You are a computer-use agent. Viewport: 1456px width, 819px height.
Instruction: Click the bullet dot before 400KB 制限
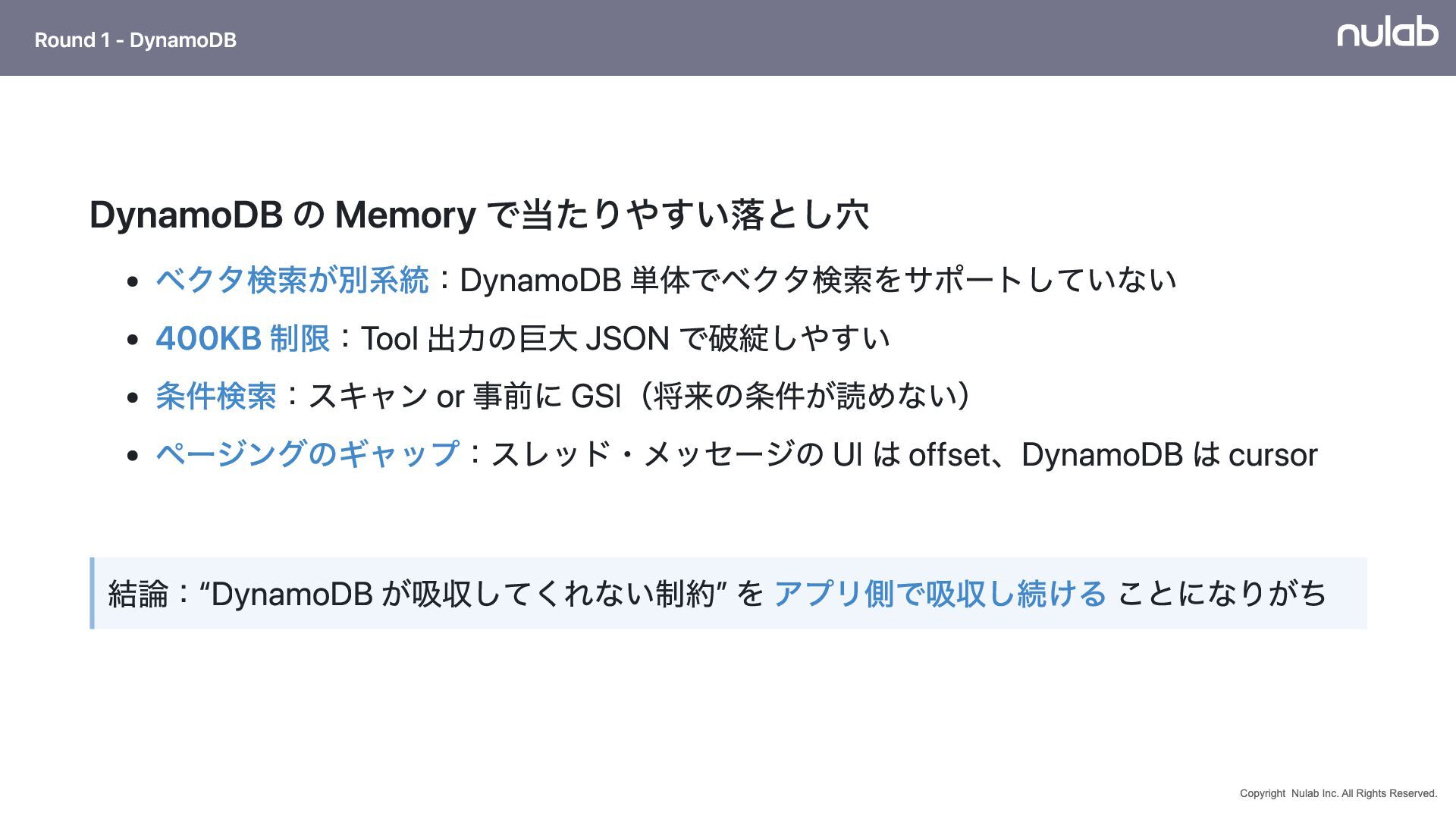point(133,340)
